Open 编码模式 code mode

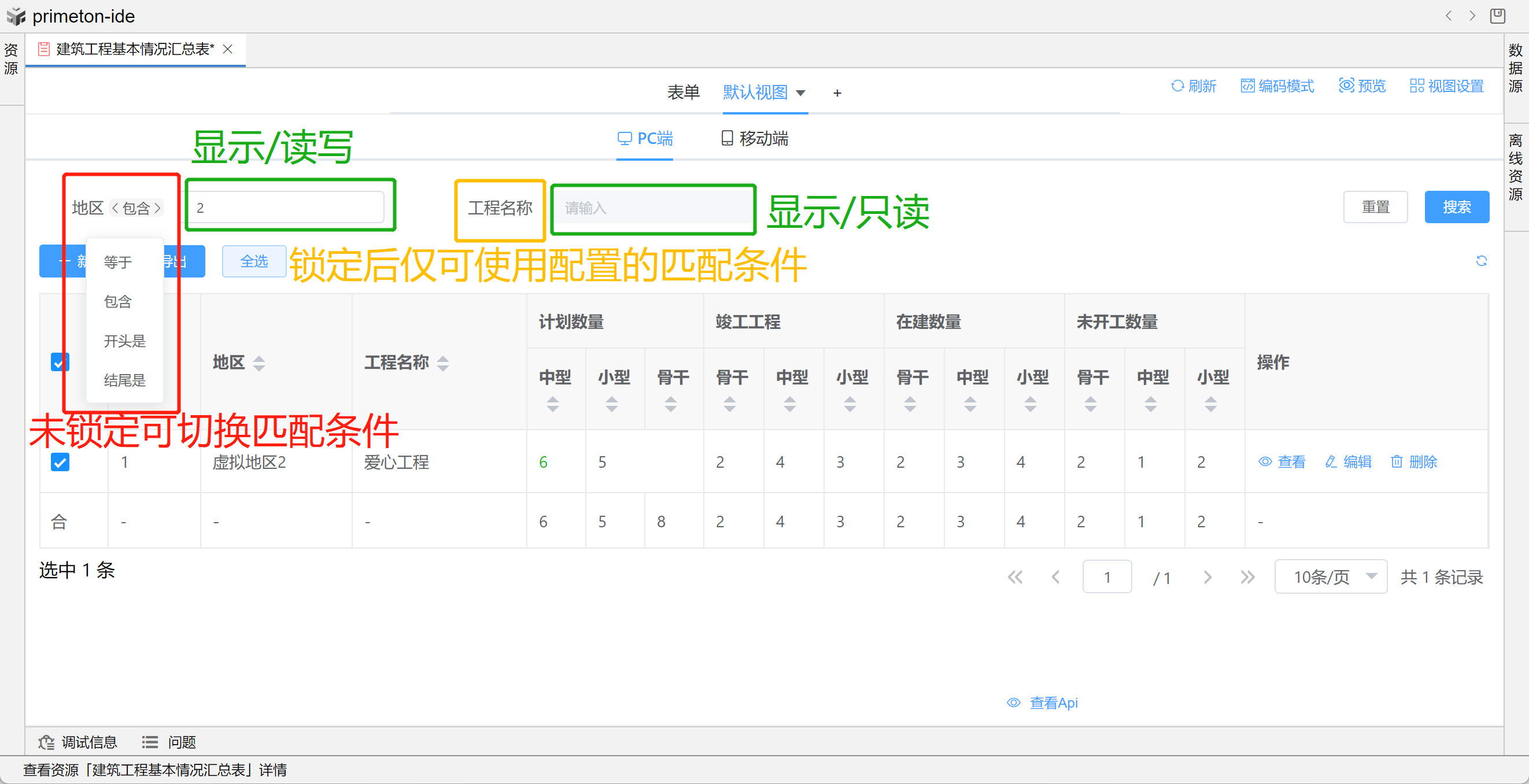pos(1277,86)
